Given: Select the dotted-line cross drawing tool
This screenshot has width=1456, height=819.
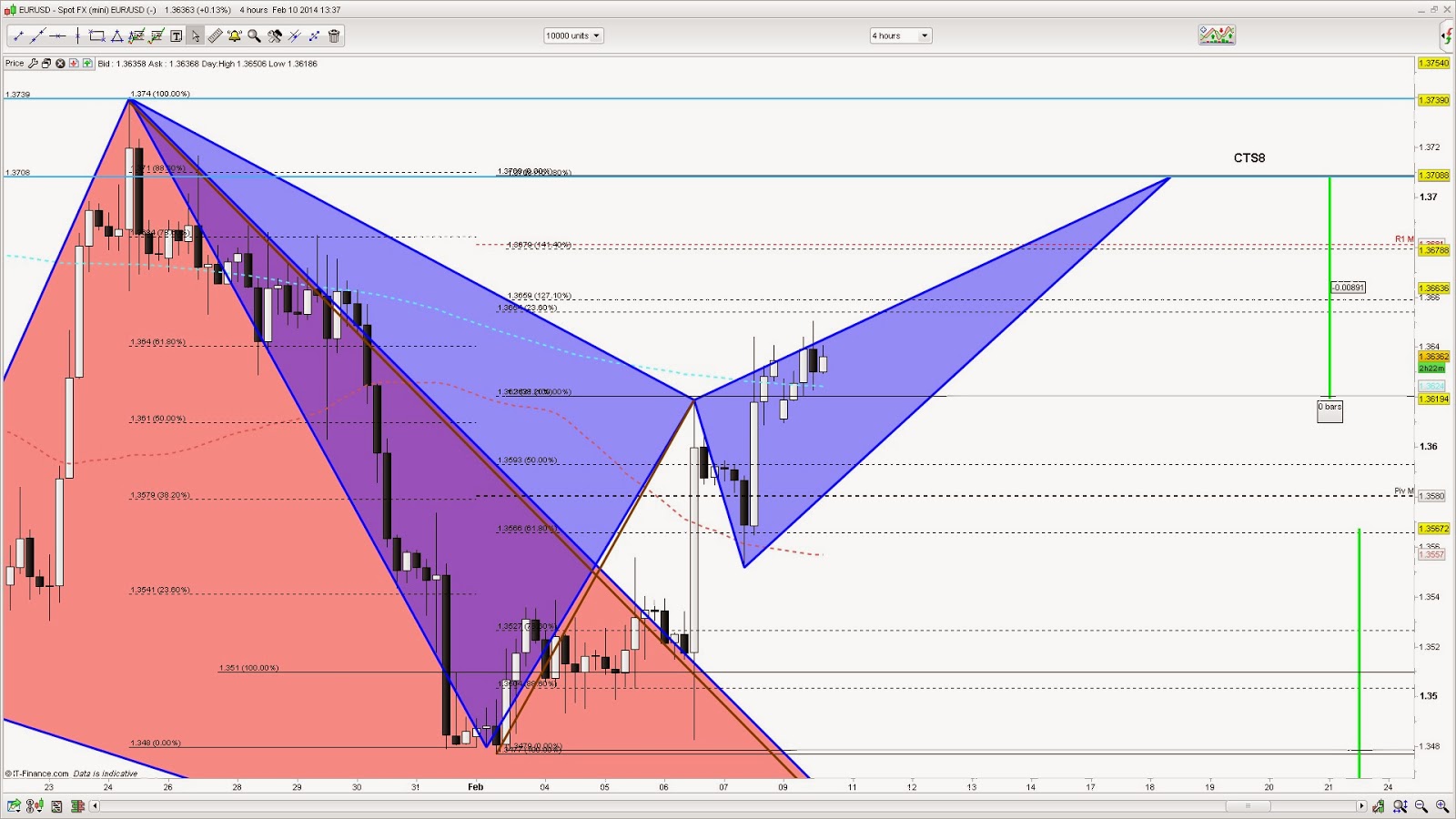Looking at the screenshot, I should pyautogui.click(x=315, y=36).
